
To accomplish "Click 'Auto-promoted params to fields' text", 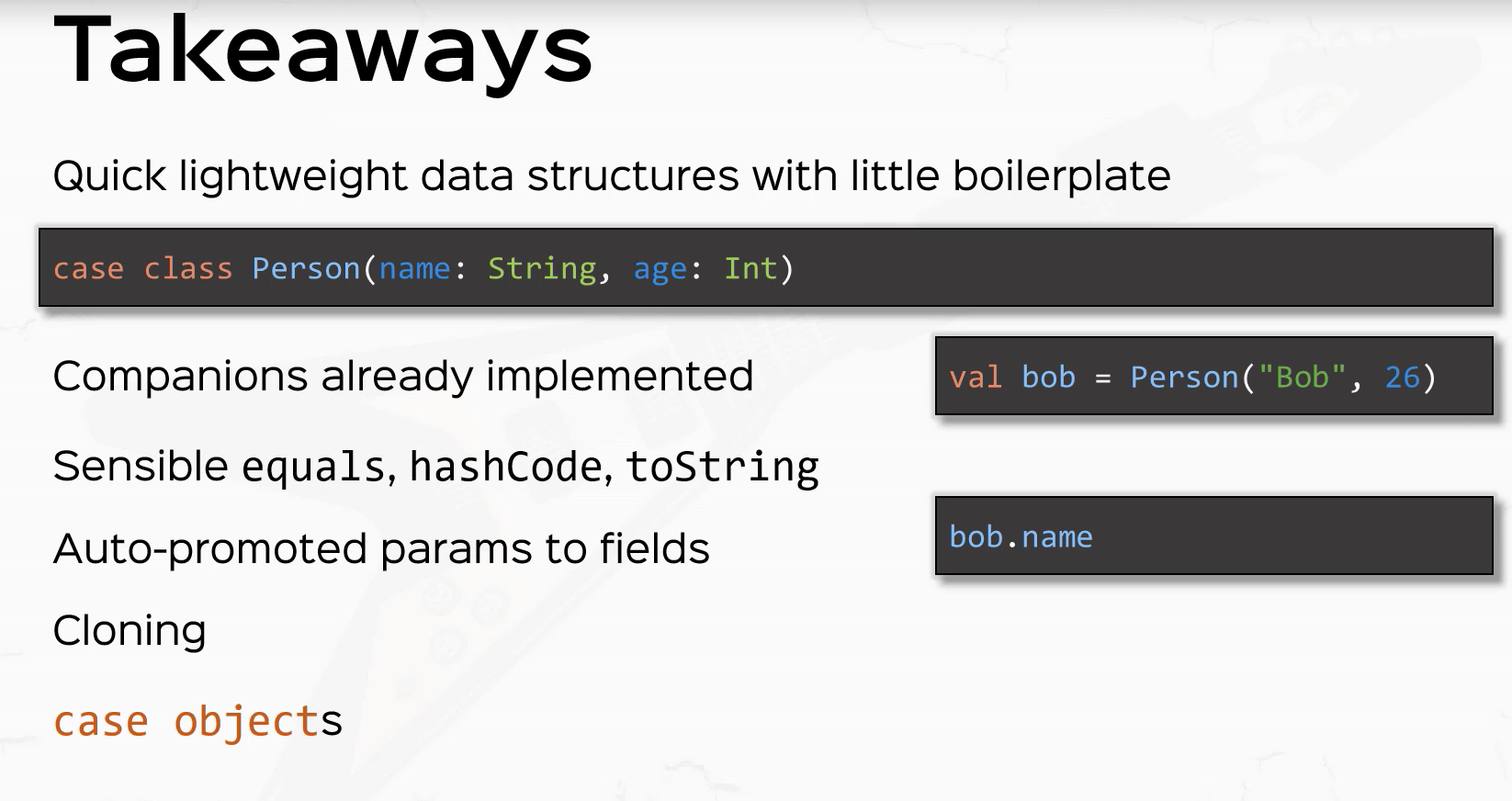I will (x=381, y=549).
